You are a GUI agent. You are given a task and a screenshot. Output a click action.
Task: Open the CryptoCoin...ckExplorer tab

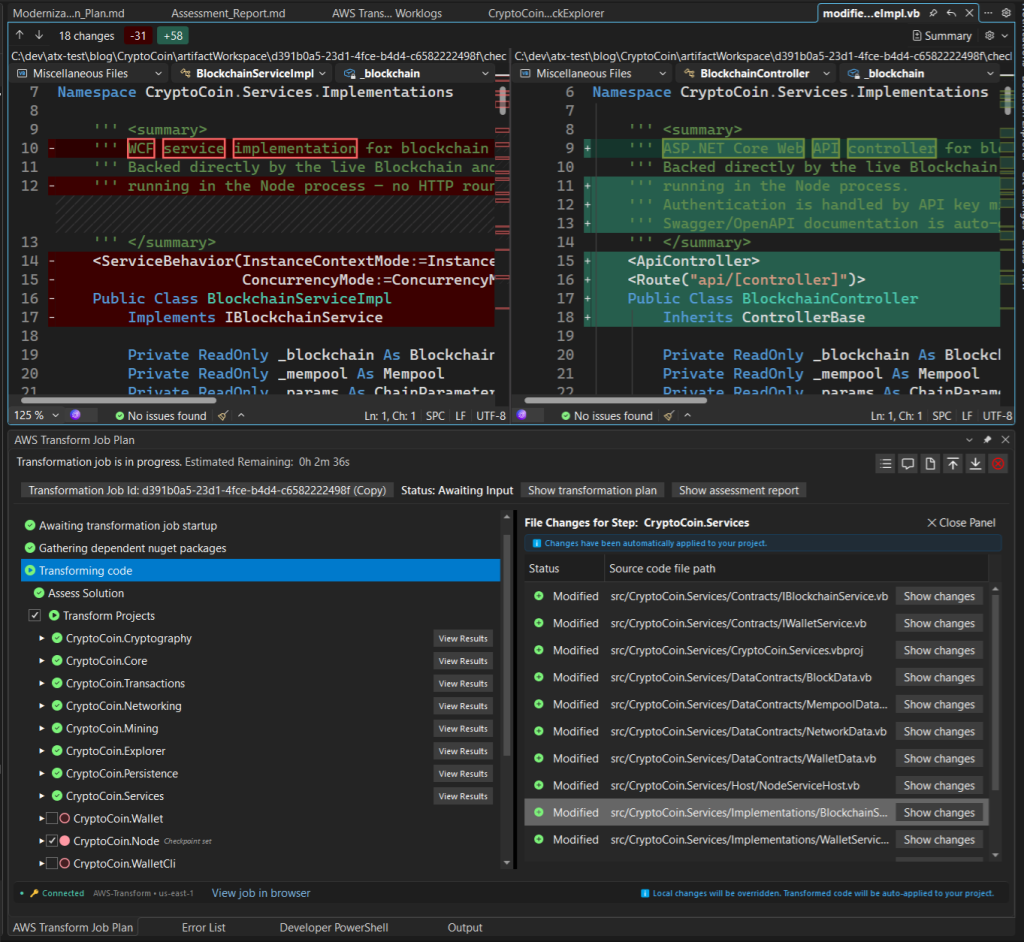(546, 13)
